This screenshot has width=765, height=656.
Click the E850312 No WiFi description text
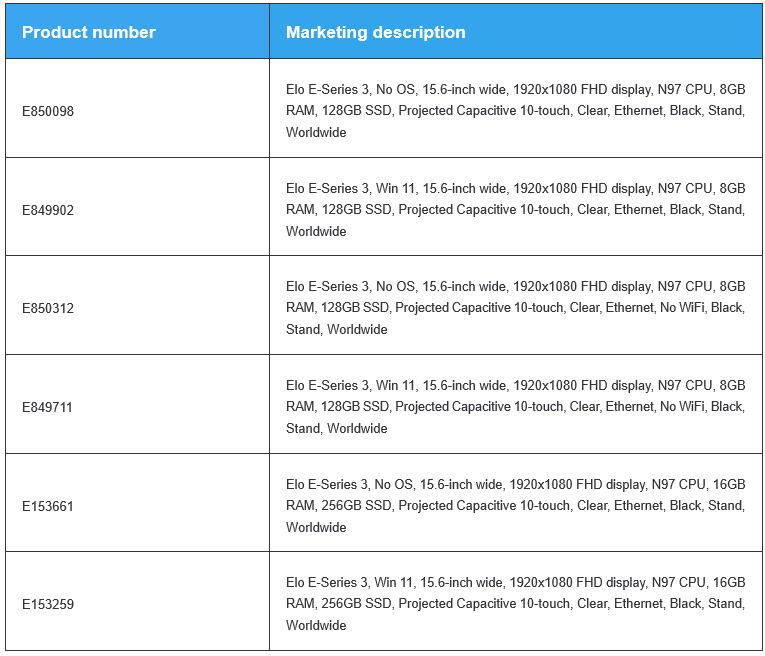[516, 308]
